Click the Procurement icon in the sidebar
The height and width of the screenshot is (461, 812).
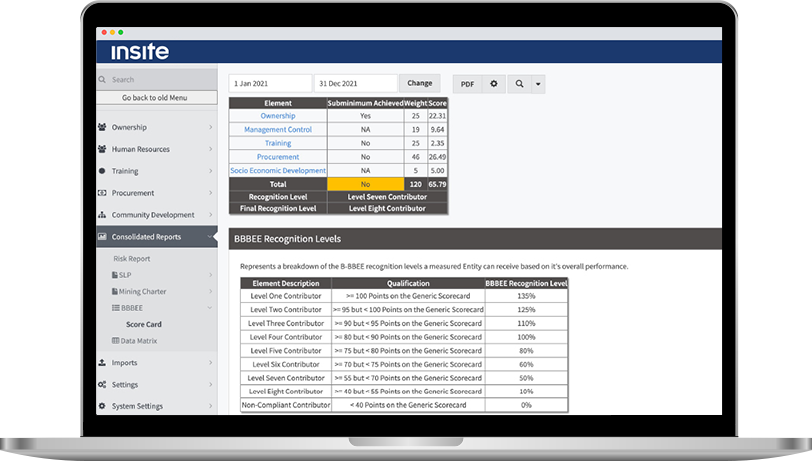103,193
